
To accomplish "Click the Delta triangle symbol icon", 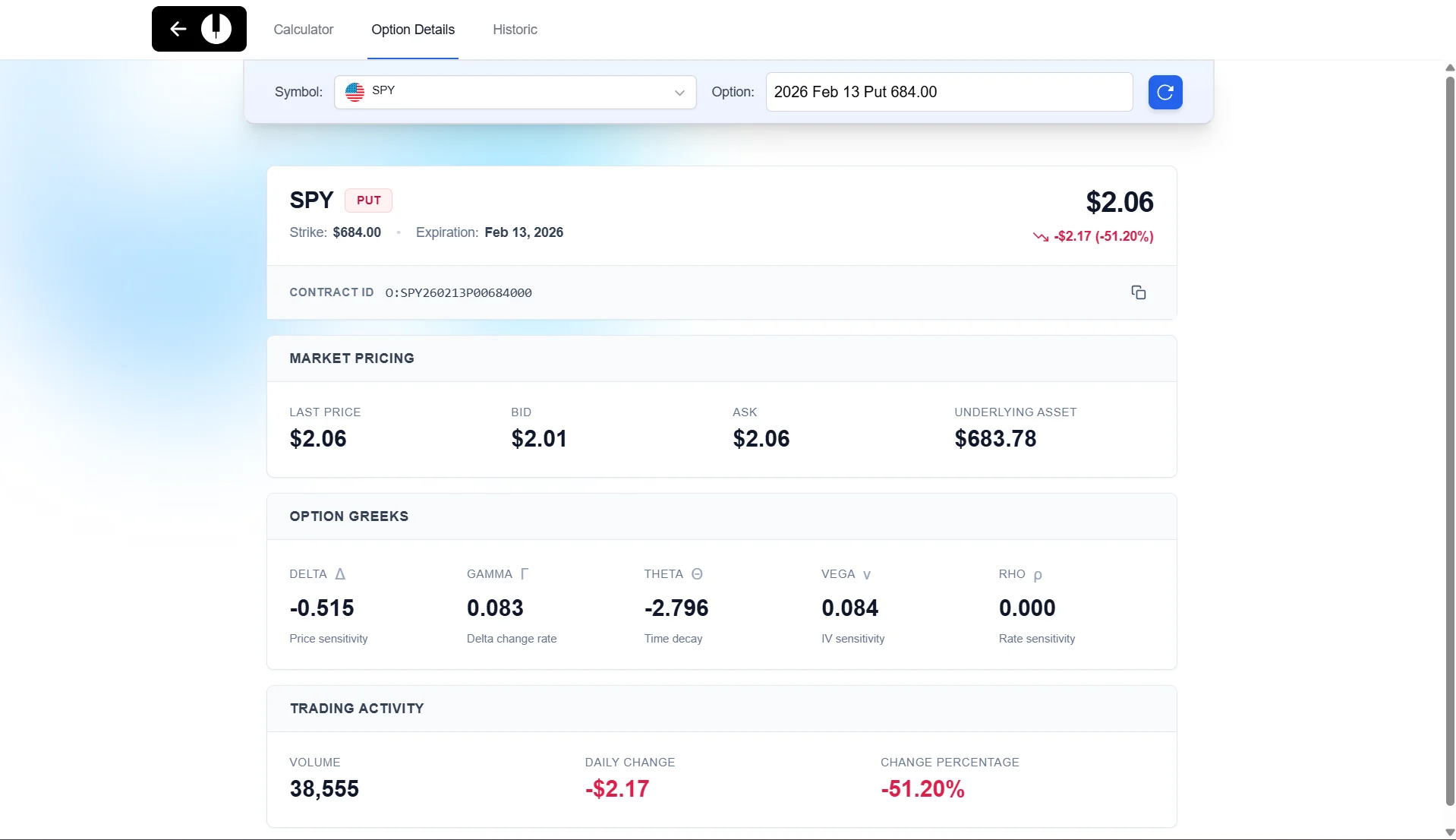I will (340, 574).
